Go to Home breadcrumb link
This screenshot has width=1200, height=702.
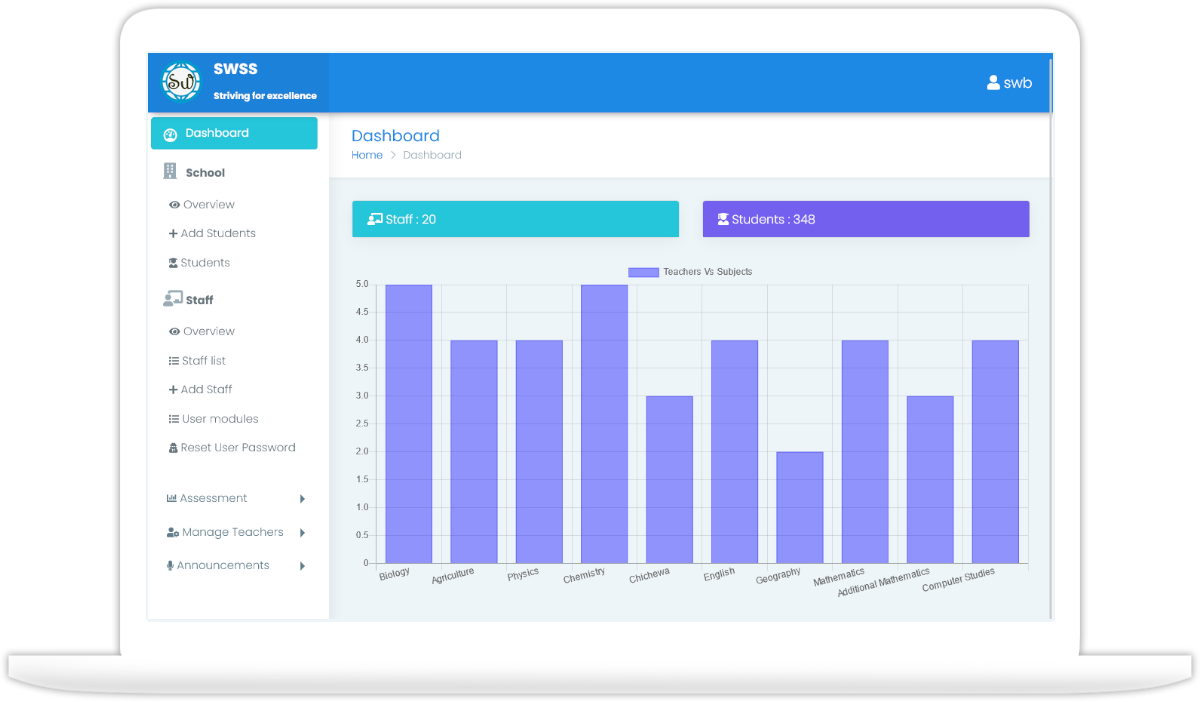click(367, 156)
